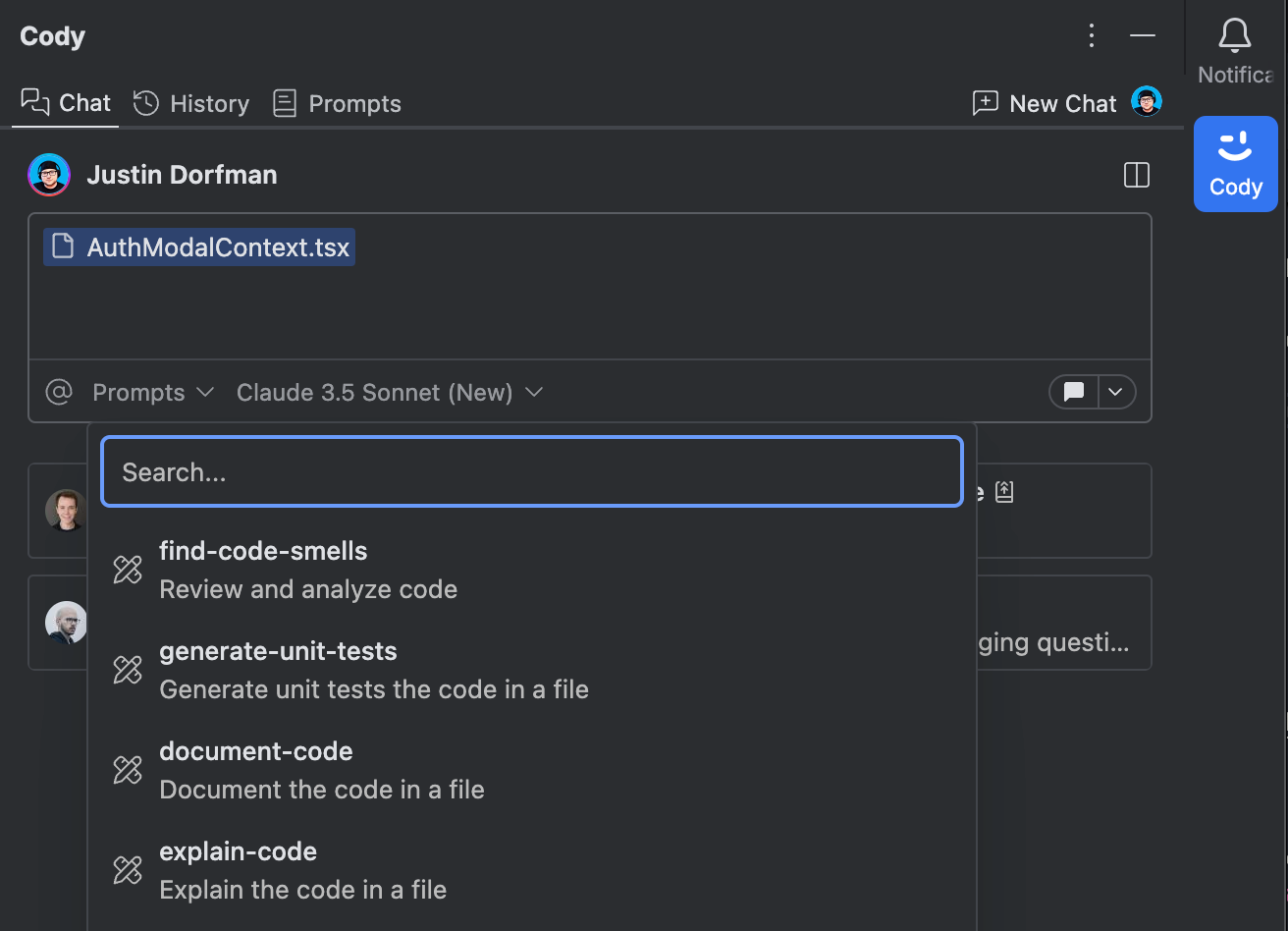Choose the generate-unit-tests prompt

(x=532, y=670)
